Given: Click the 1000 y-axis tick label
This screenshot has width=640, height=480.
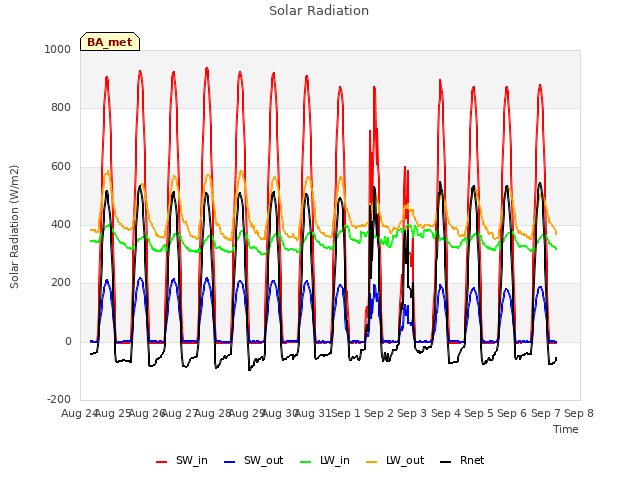Looking at the screenshot, I should click(58, 49).
